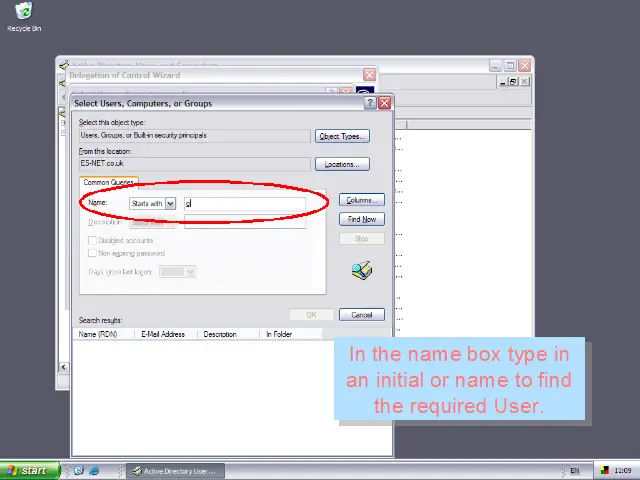Click the help question mark in the title bar

[x=370, y=103]
